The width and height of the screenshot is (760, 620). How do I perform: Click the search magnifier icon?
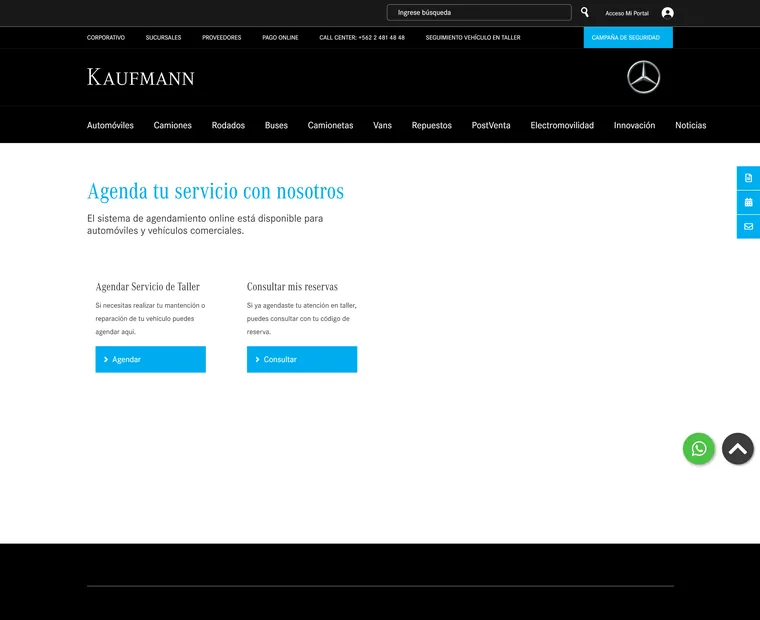(585, 12)
